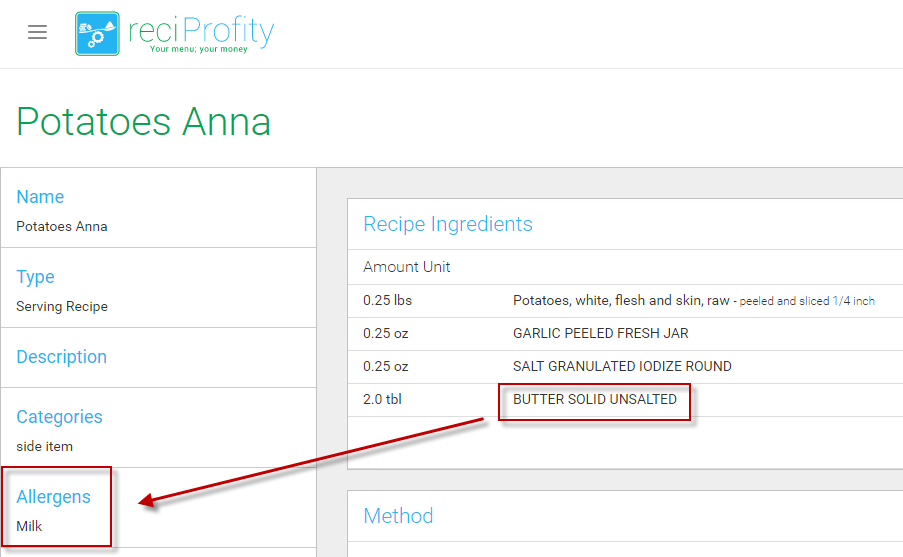Click the Milk allergen value
Viewport: 903px width, 557px height.
29,526
